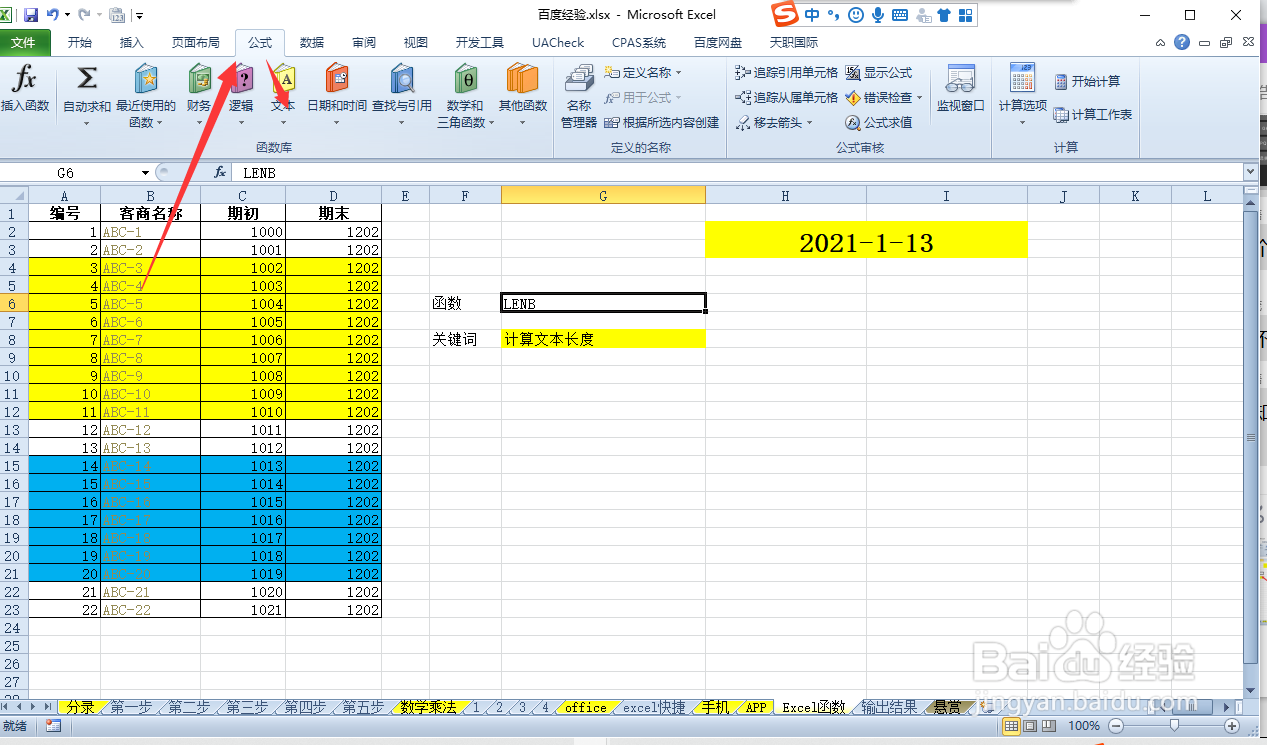Screen dimensions: 1267x745
Task: Select the 输出结果 sheet tab
Action: point(889,707)
